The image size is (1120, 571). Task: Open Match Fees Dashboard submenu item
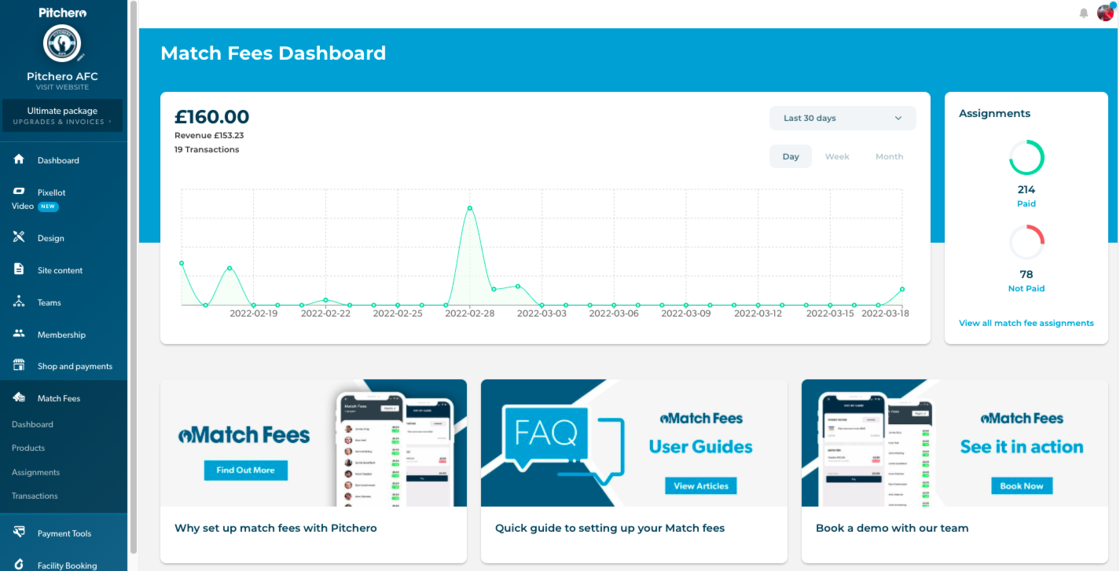(x=32, y=424)
